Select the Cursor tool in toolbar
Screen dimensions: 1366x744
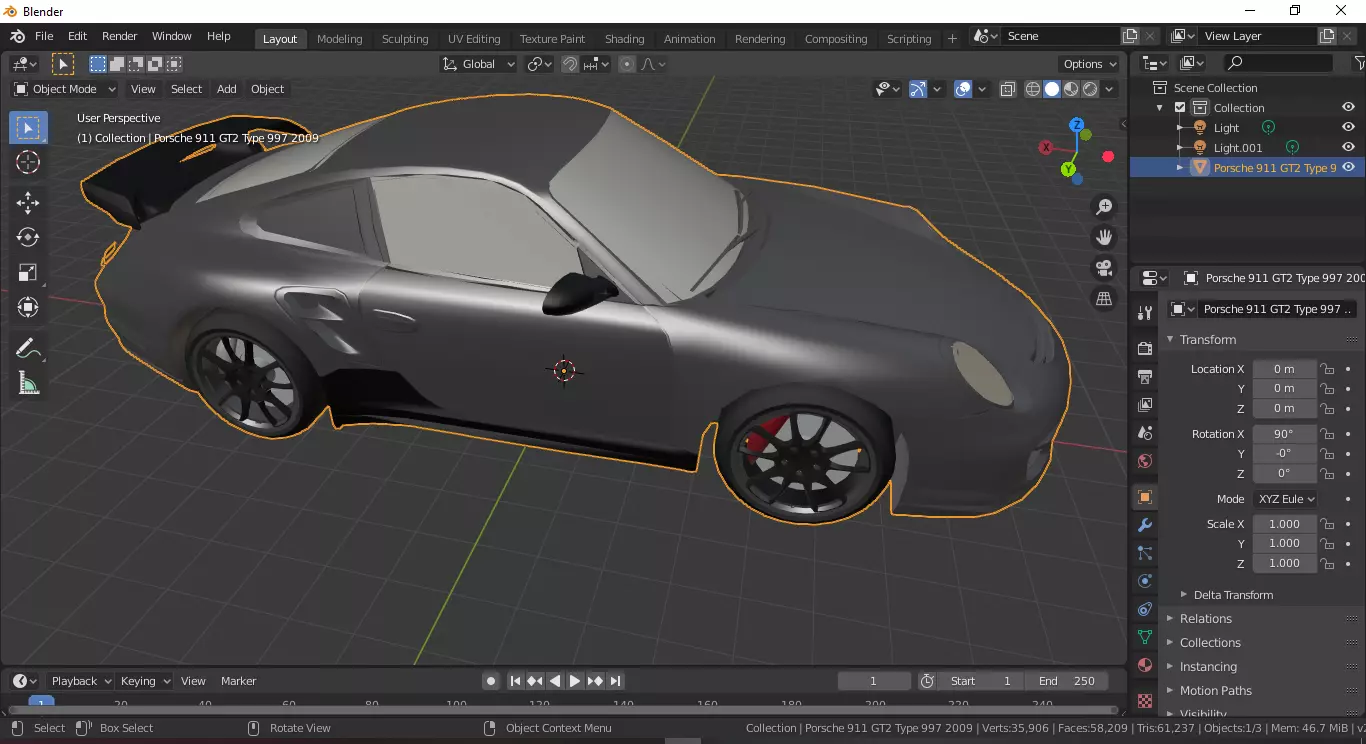click(28, 163)
